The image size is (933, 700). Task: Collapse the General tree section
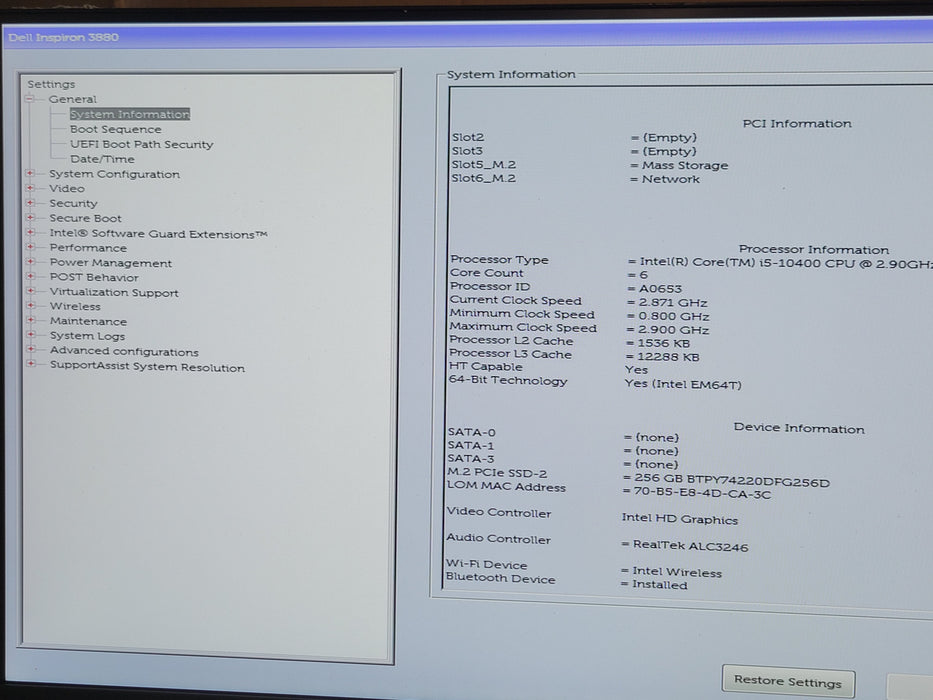[x=29, y=99]
